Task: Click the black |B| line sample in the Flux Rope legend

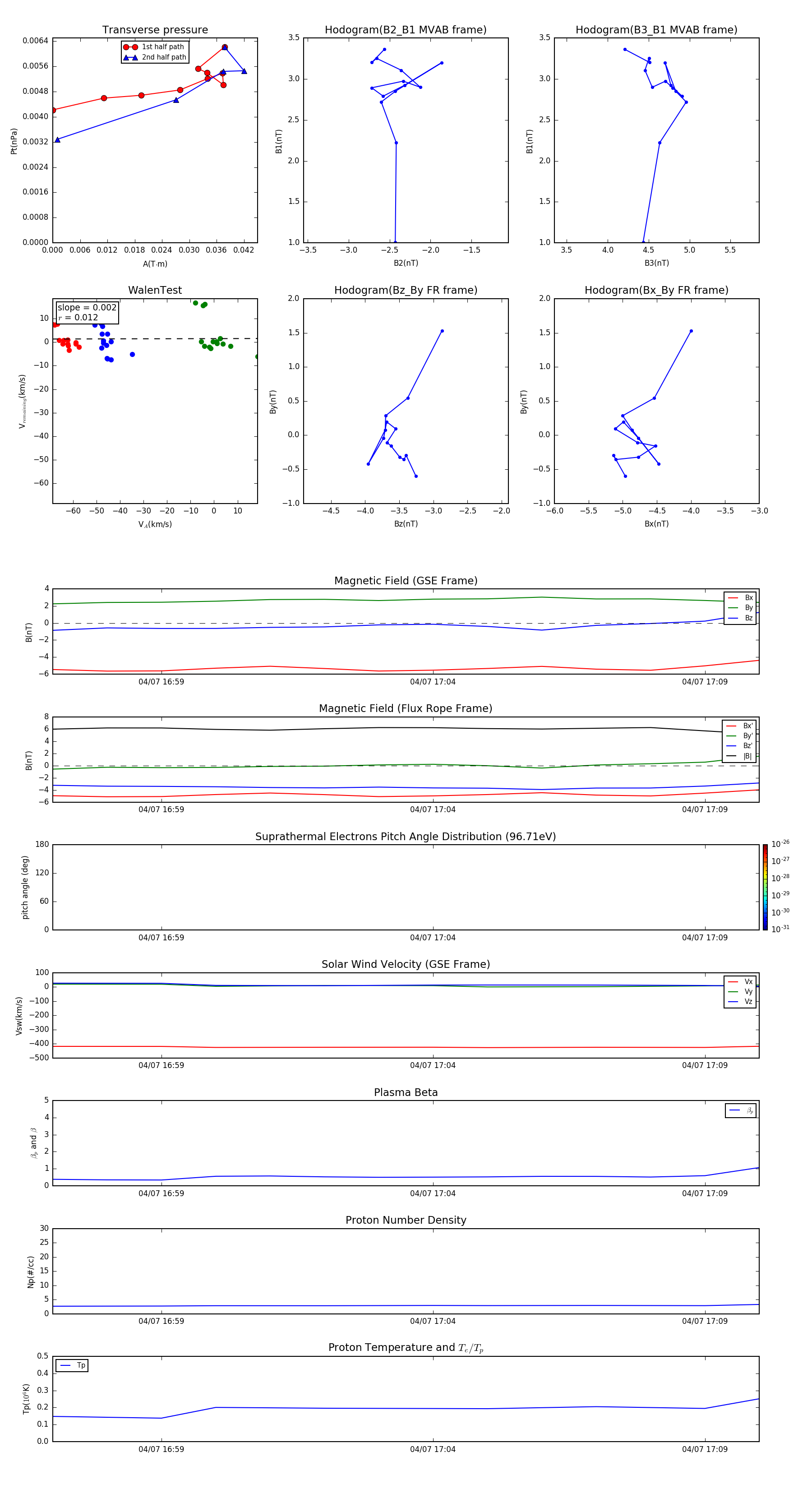Action: 731,756
